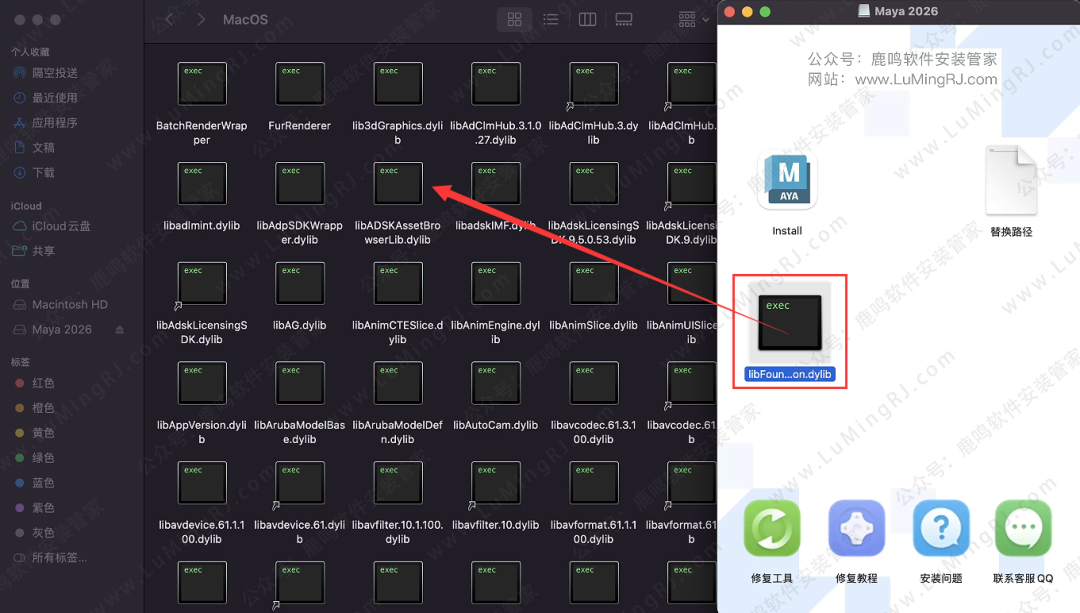Switch Finder to column view
The width and height of the screenshot is (1080, 613).
tap(587, 19)
